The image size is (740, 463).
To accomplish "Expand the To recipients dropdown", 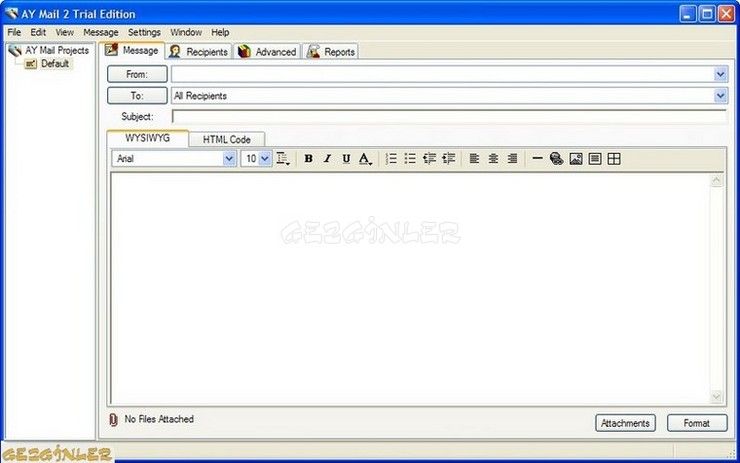I will click(x=720, y=96).
